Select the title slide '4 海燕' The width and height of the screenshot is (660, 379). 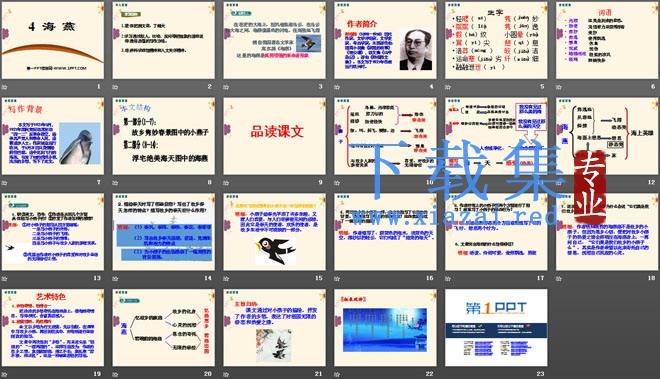tap(53, 40)
